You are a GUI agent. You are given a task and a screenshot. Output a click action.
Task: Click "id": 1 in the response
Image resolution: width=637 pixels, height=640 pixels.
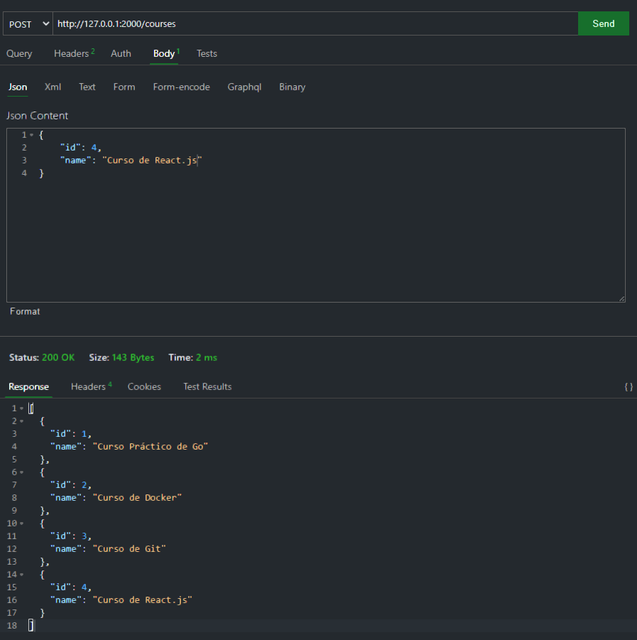pyautogui.click(x=71, y=434)
